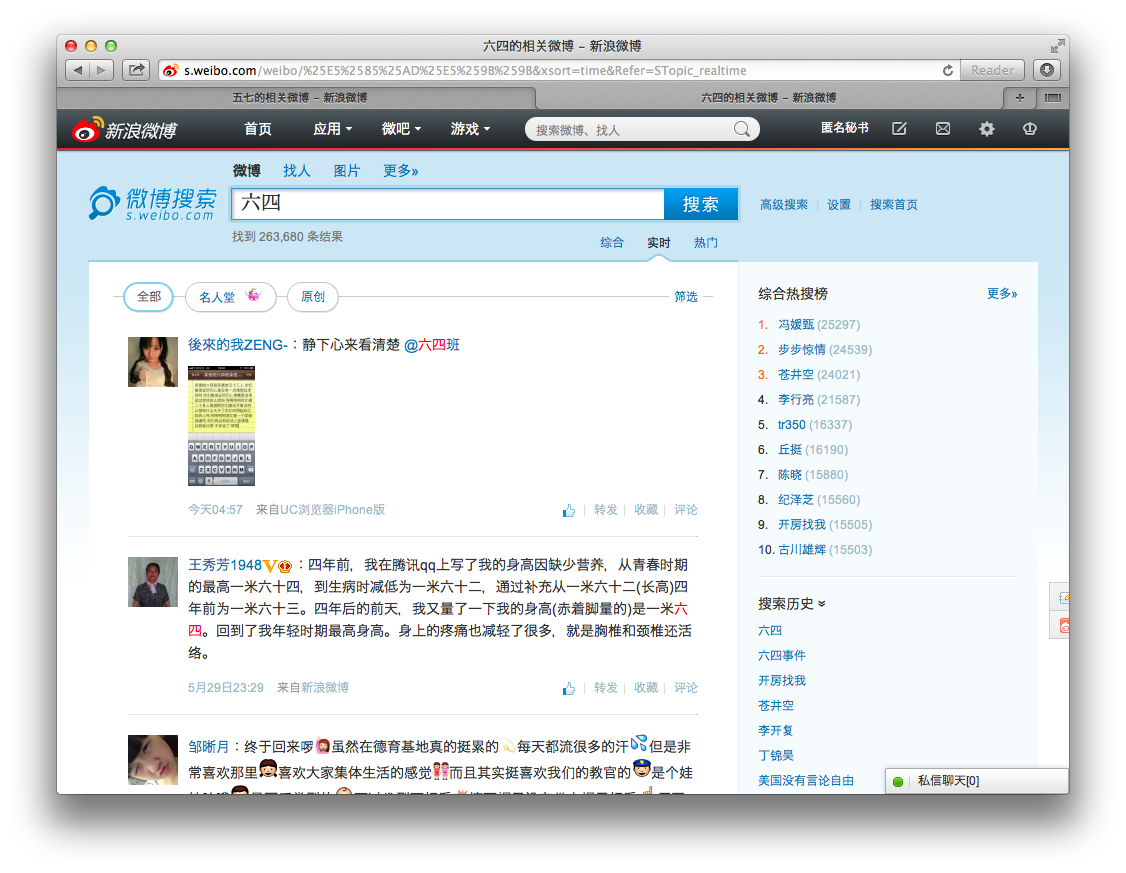Image resolution: width=1126 pixels, height=873 pixels.
Task: Select the 全部 filter pill
Action: [149, 297]
